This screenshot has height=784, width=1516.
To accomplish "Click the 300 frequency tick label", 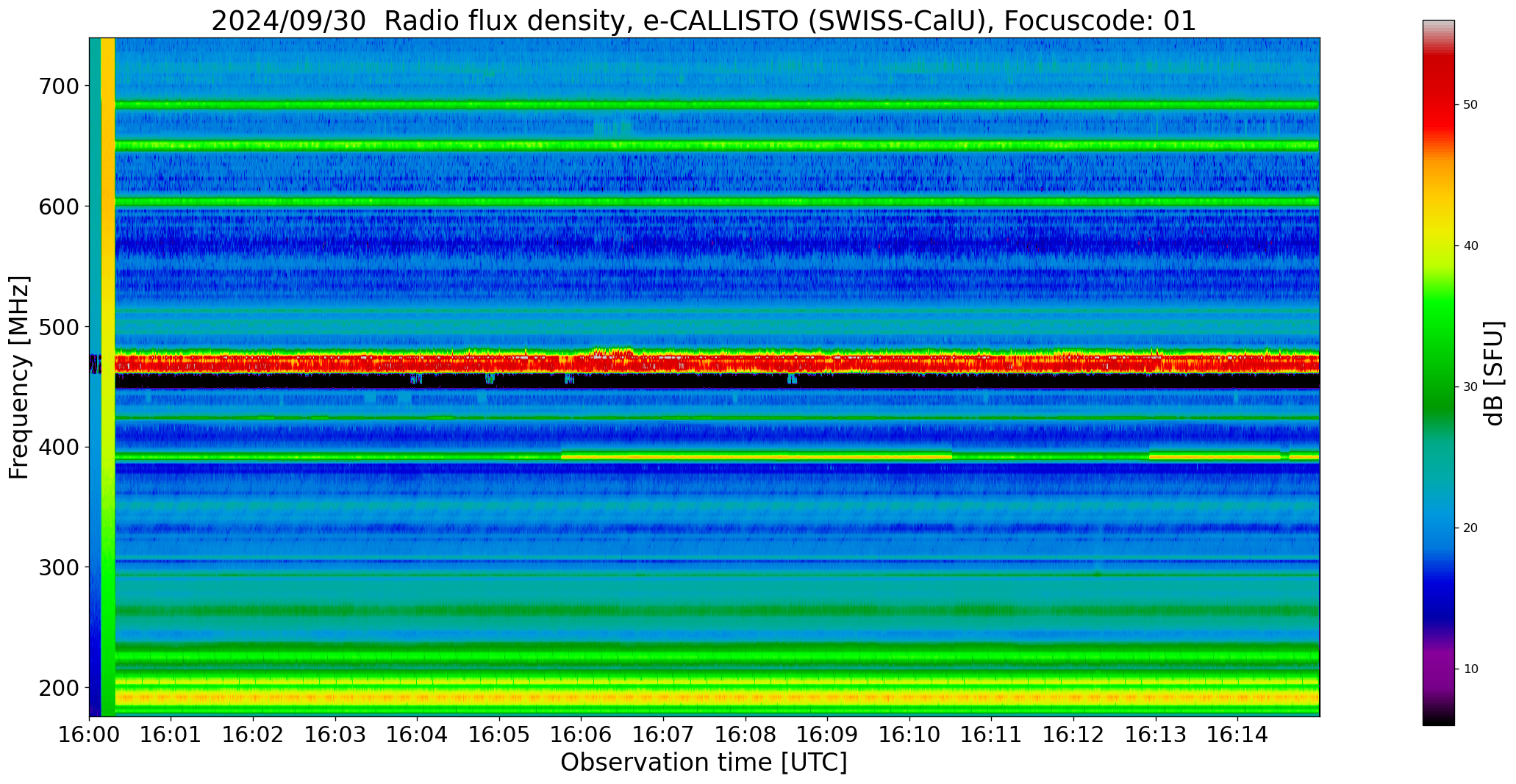I will click(59, 567).
